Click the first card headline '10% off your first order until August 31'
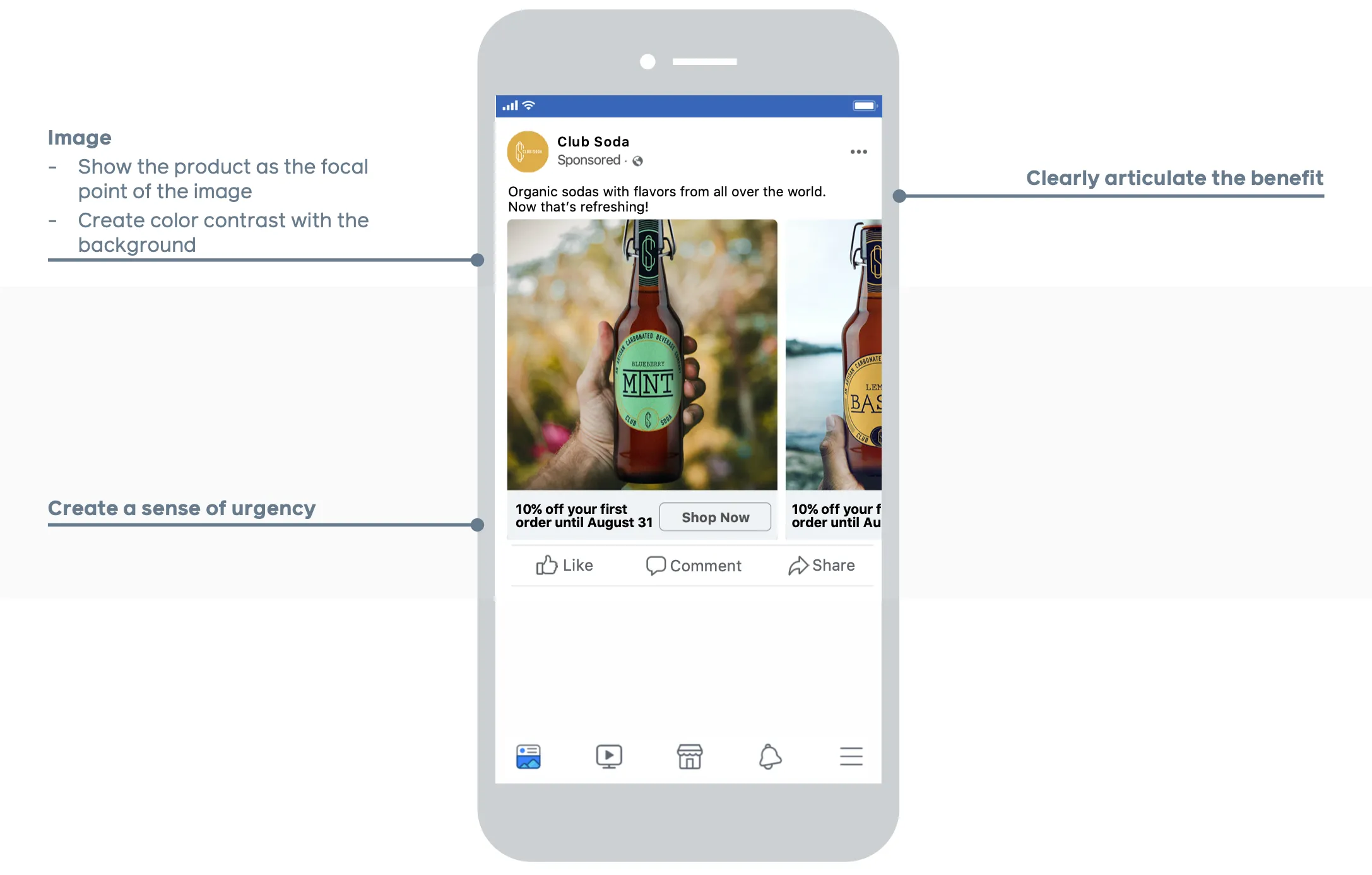This screenshot has height=875, width=1372. coord(584,516)
